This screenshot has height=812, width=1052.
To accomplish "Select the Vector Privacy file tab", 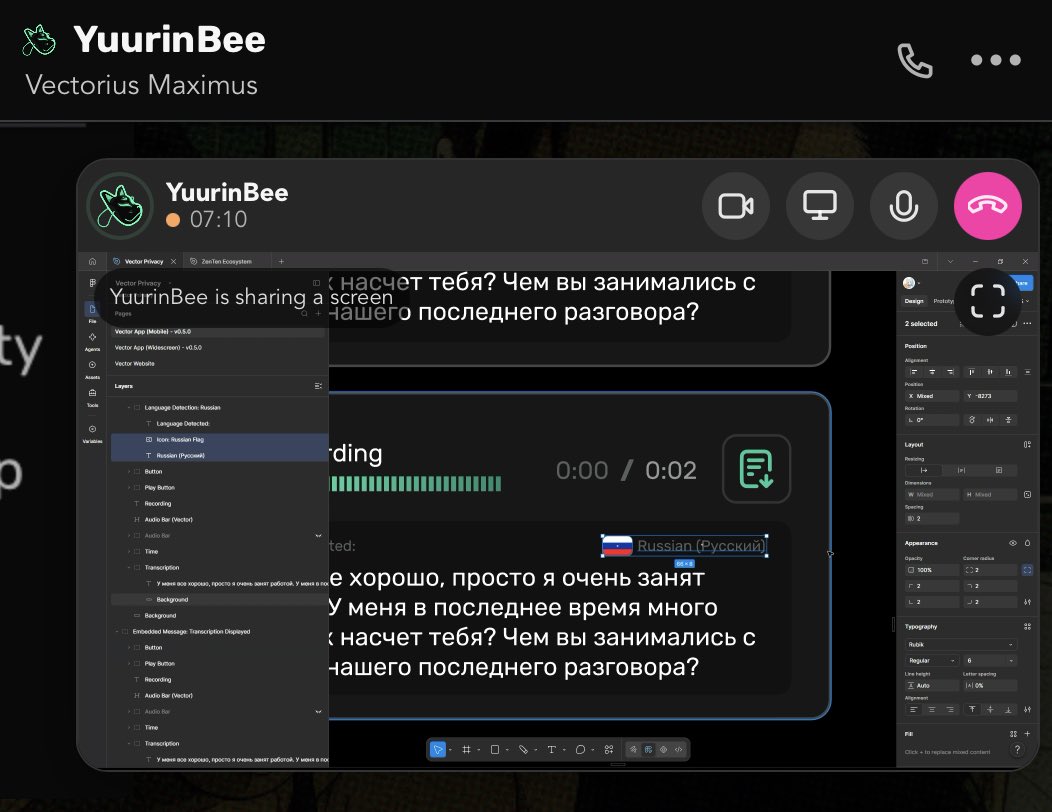I will point(144,262).
